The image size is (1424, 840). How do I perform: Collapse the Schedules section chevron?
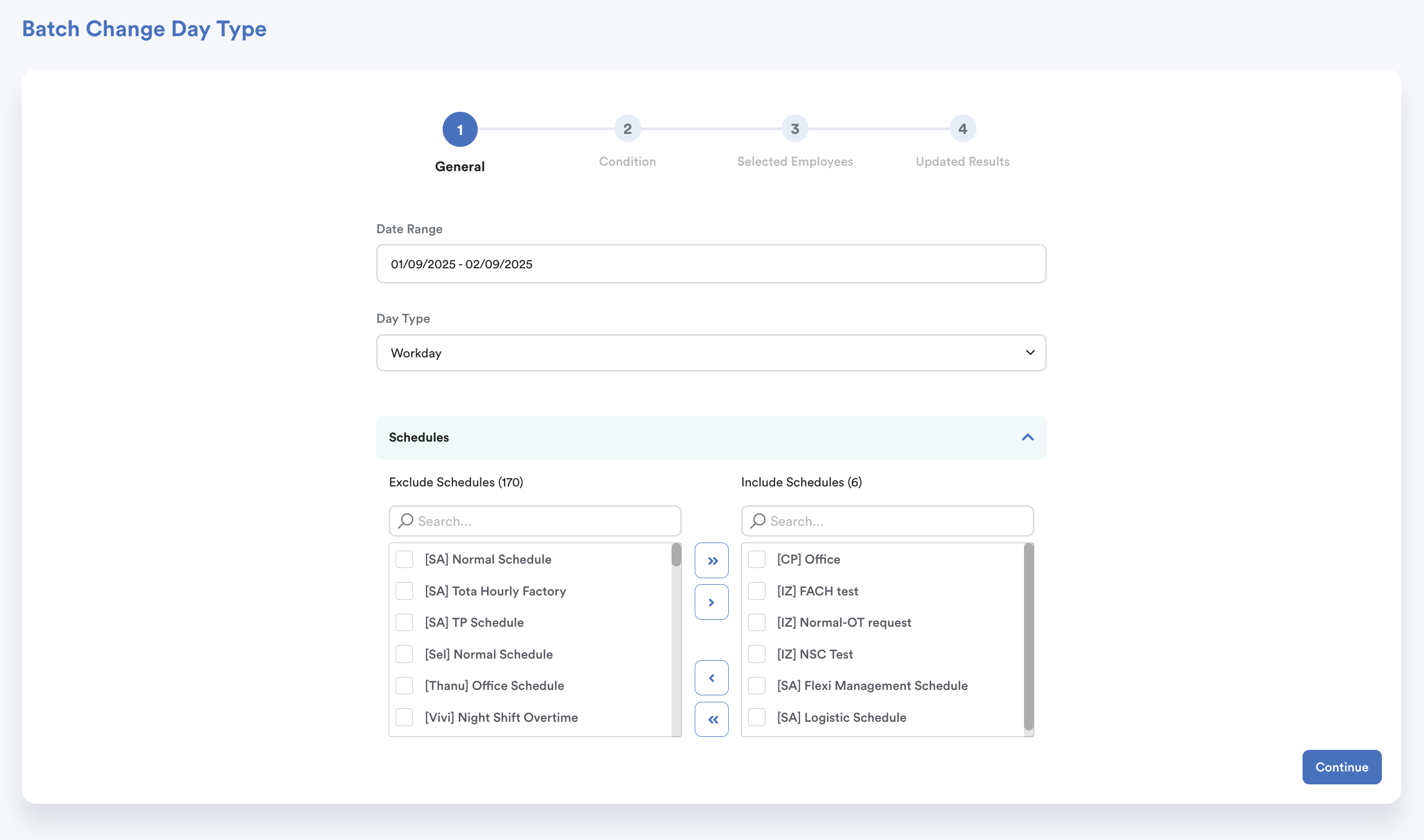click(1028, 437)
